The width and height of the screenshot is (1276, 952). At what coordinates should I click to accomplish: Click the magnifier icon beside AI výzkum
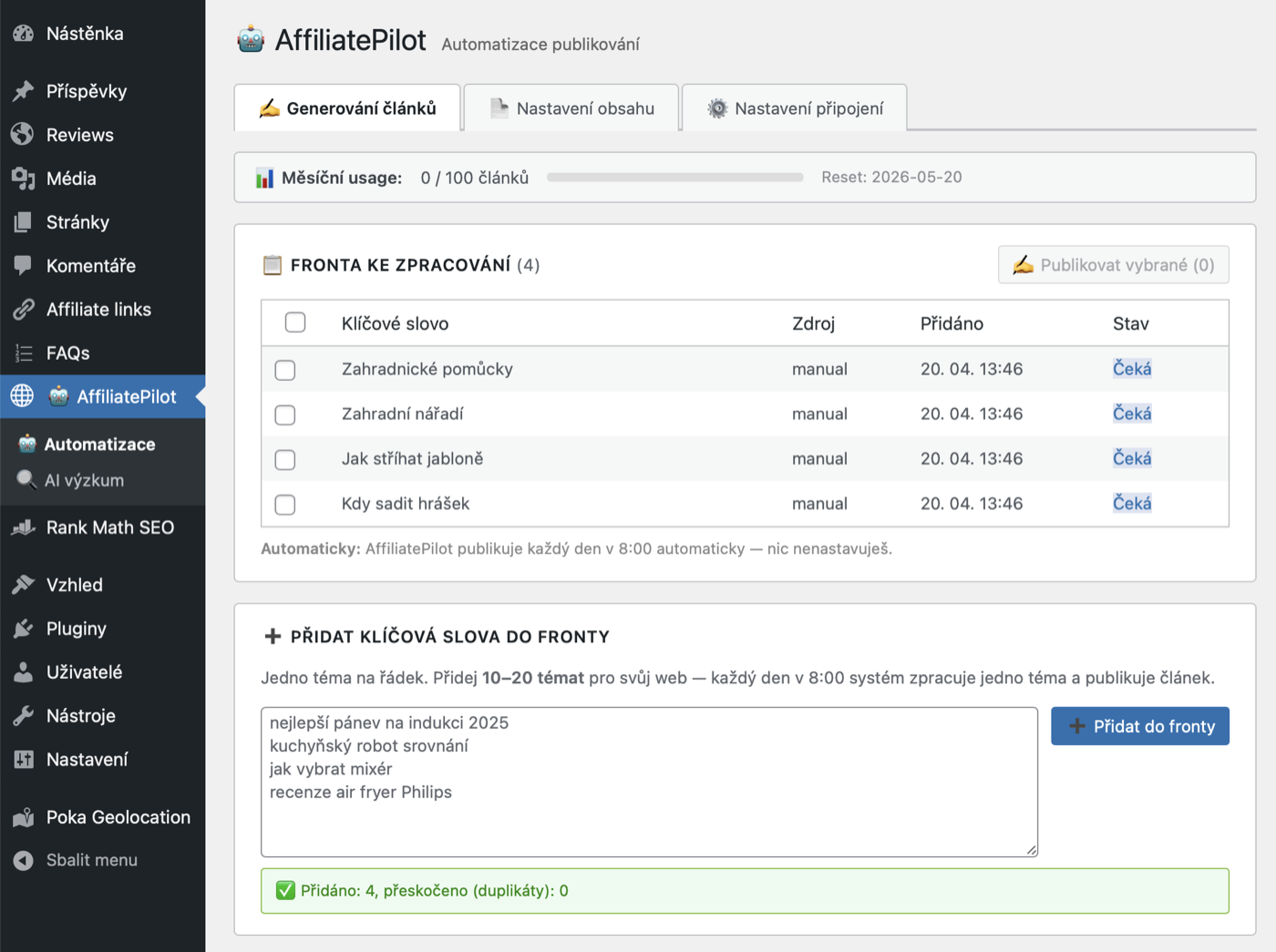pyautogui.click(x=26, y=480)
